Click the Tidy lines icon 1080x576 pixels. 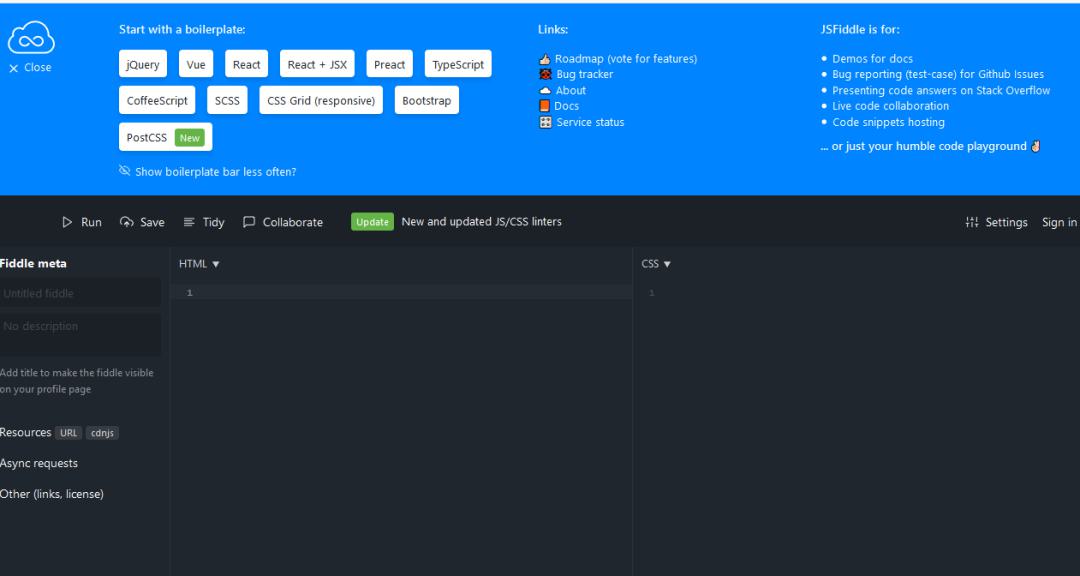tap(189, 222)
